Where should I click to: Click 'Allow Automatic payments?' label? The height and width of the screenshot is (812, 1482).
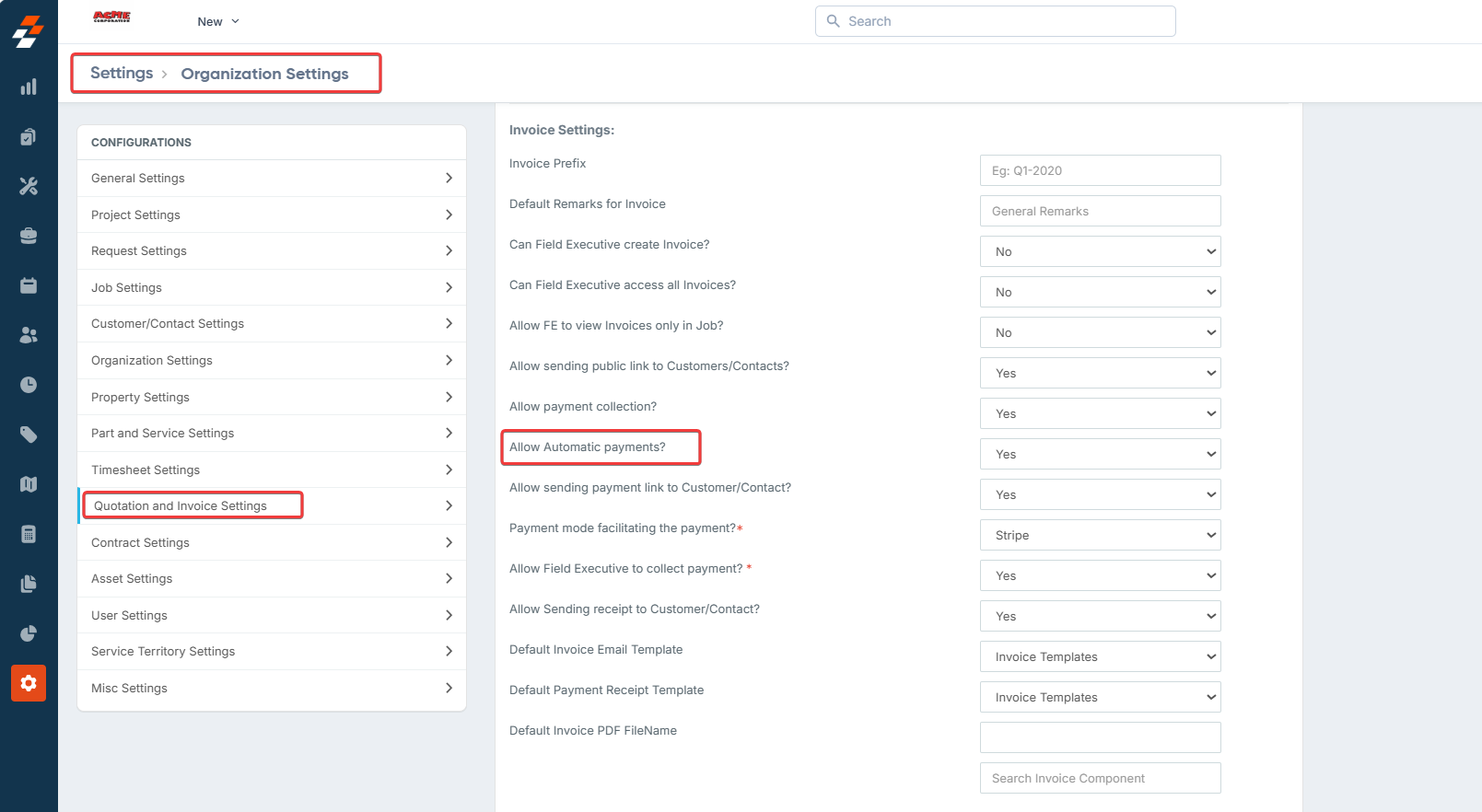click(588, 447)
